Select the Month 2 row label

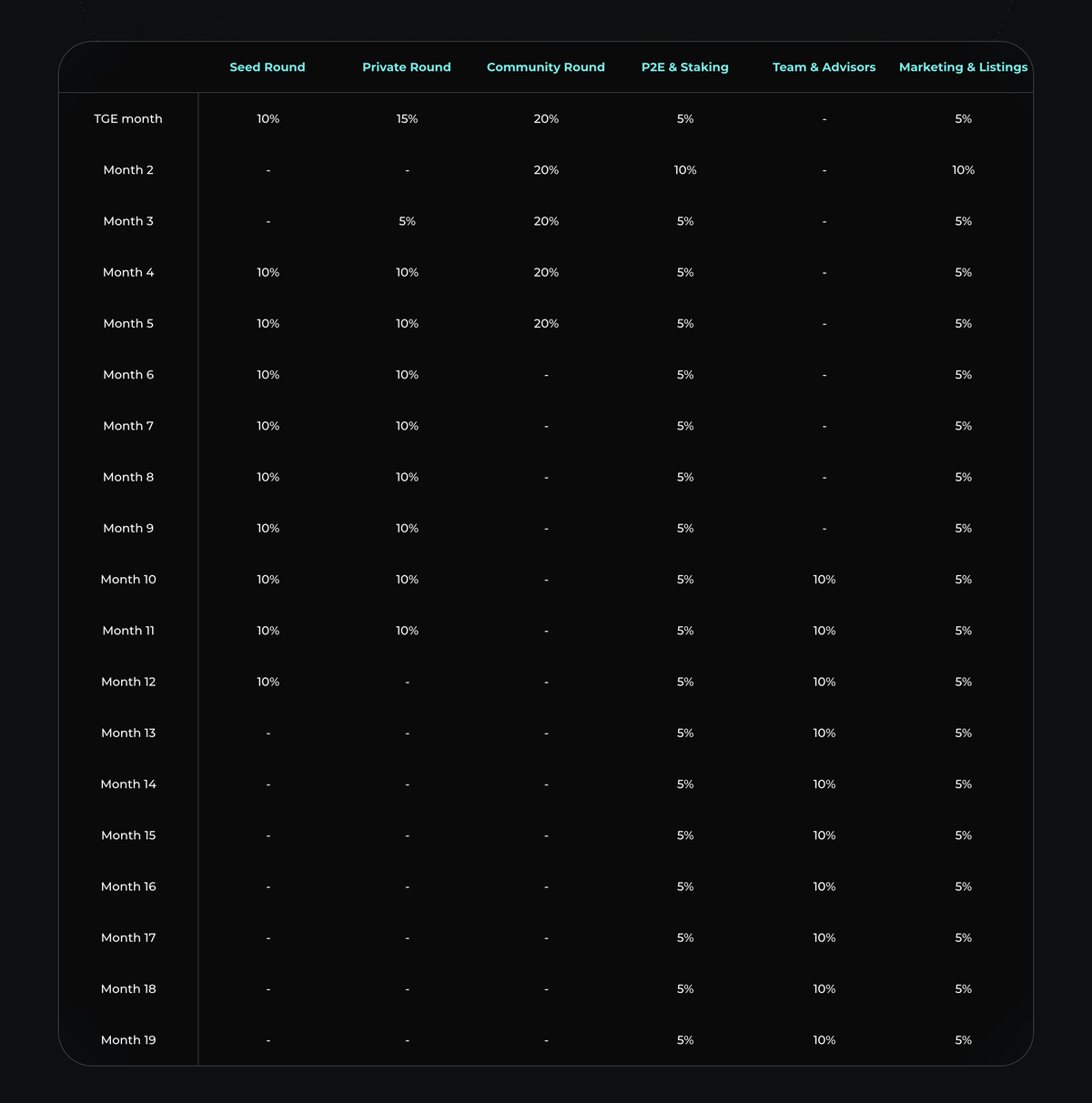point(128,170)
